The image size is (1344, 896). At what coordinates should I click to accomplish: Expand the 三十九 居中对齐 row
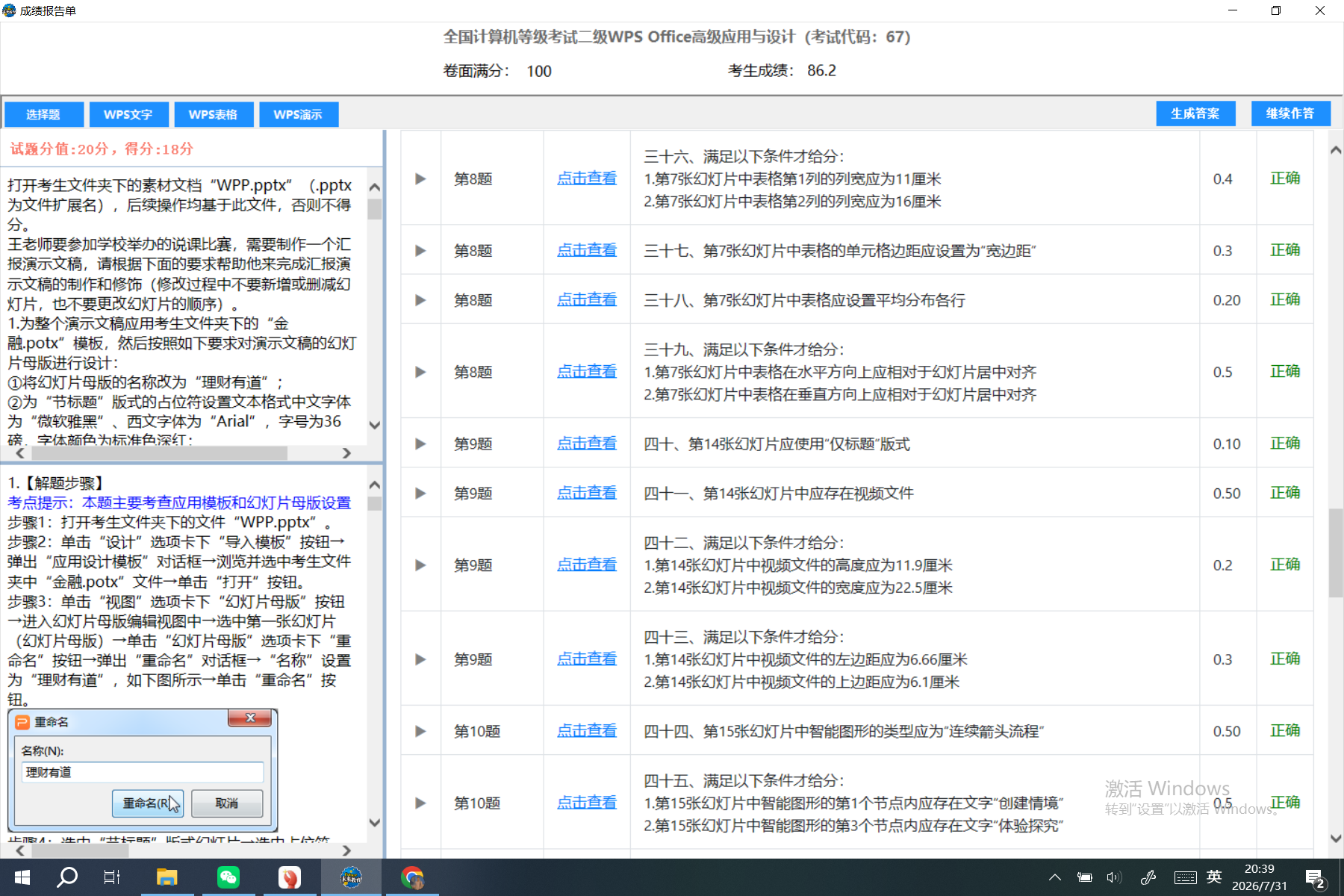[x=420, y=372]
